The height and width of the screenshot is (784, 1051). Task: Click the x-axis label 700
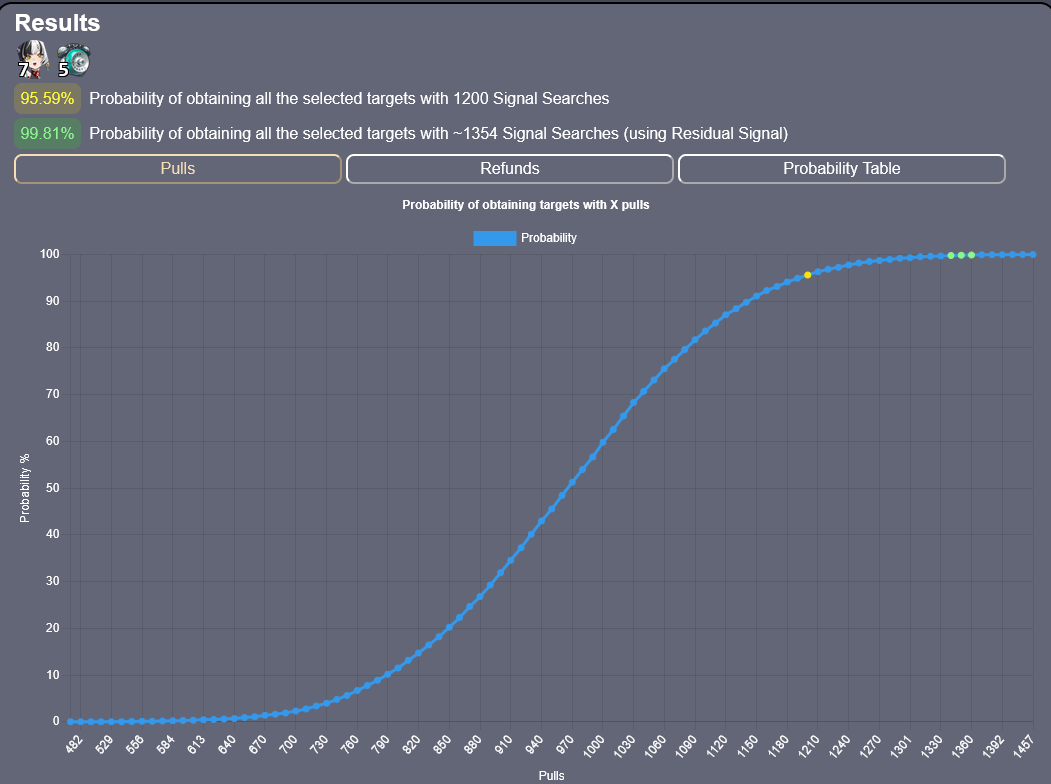point(289,743)
